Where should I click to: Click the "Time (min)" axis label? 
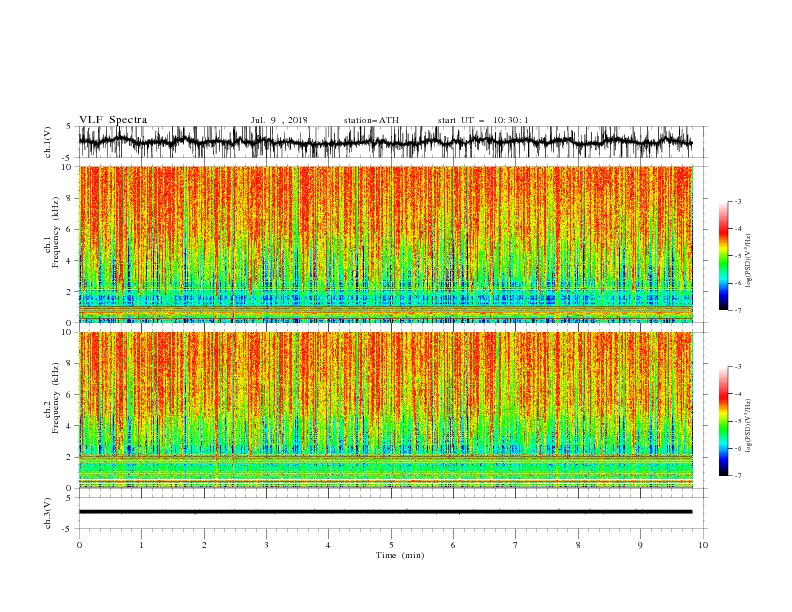pos(400,555)
